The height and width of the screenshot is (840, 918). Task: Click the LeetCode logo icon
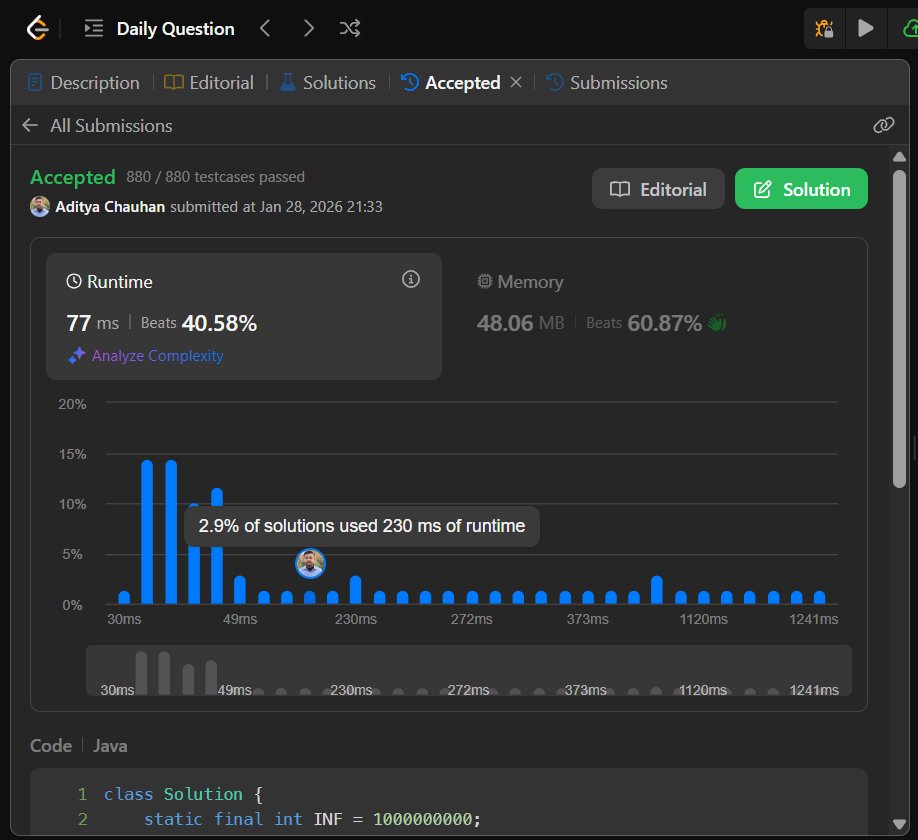point(38,28)
